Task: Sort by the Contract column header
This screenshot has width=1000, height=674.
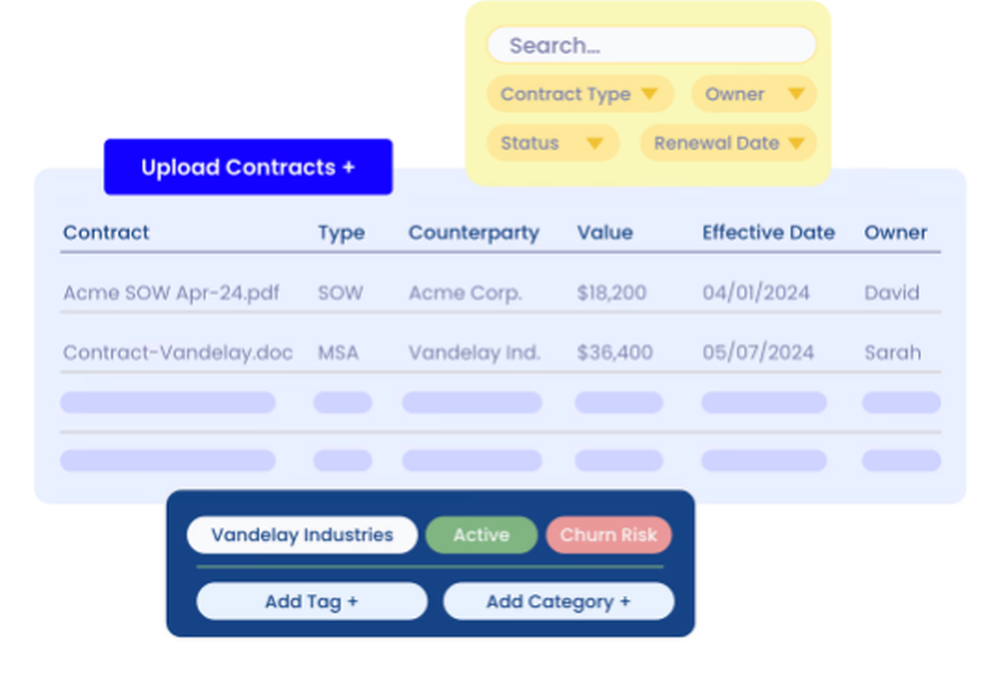Action: pyautogui.click(x=106, y=233)
